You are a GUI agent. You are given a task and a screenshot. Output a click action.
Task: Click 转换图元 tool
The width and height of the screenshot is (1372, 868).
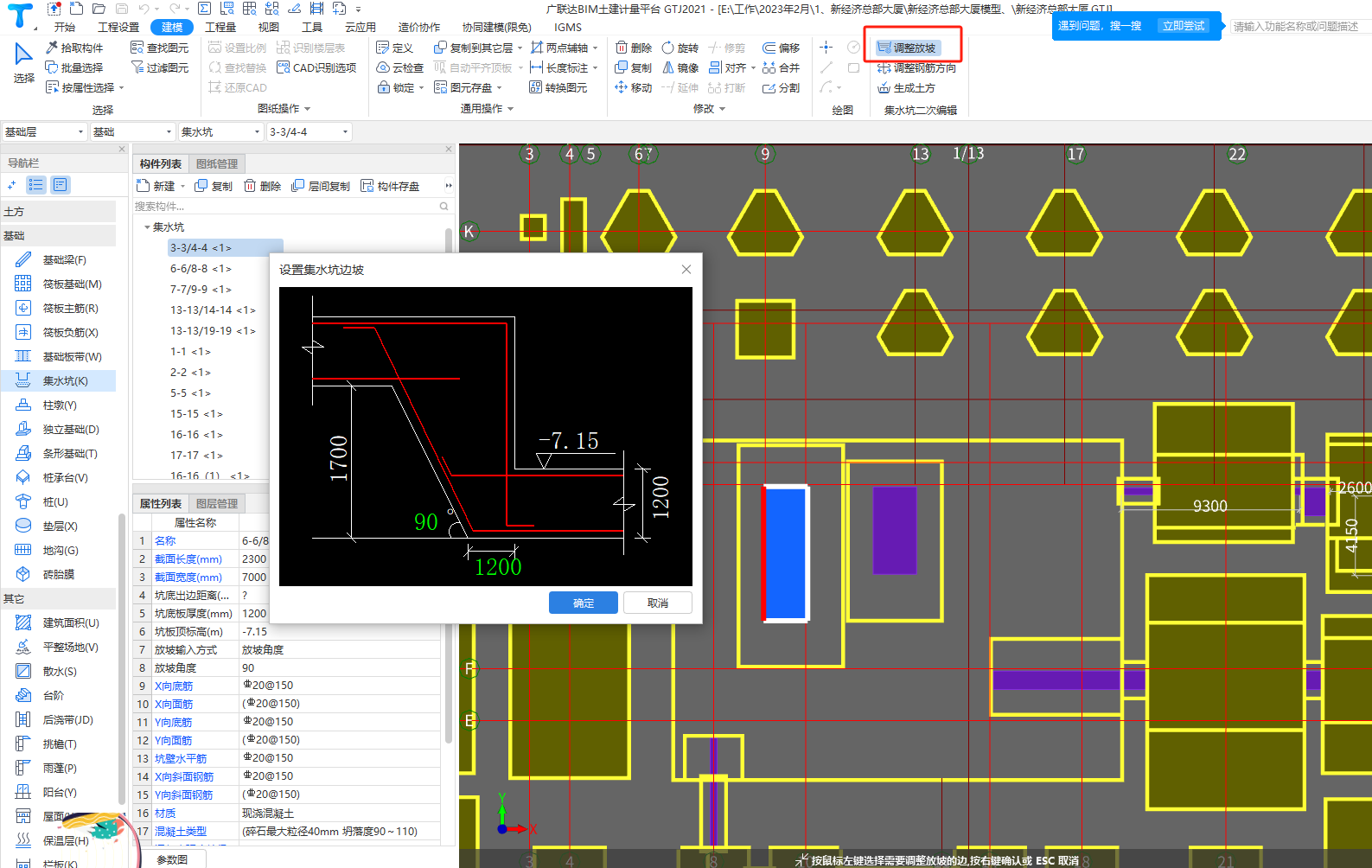click(558, 87)
